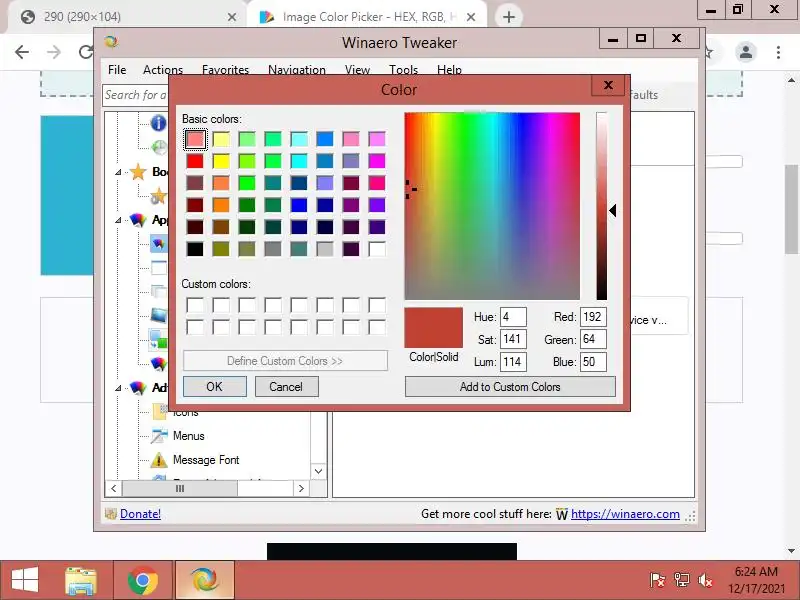
Task: Select the pure yellow basic color swatch
Action: coord(221,161)
